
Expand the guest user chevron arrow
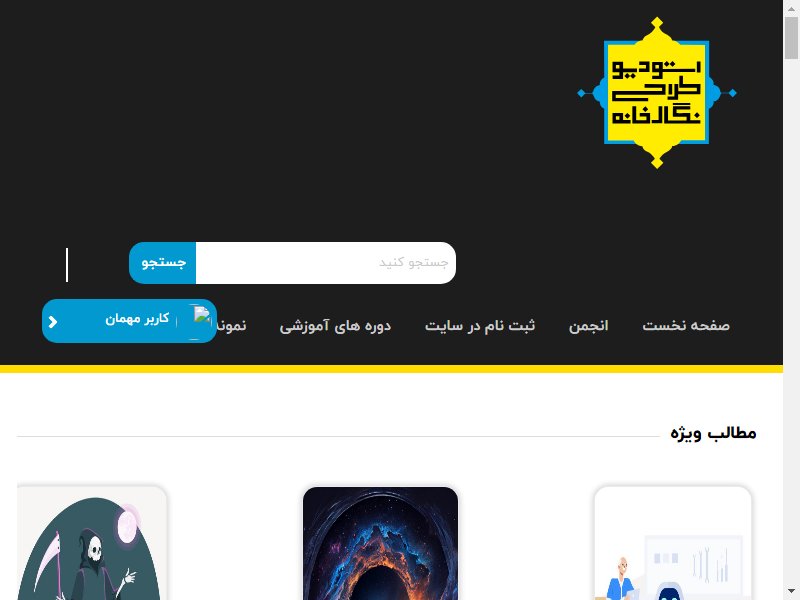(53, 322)
